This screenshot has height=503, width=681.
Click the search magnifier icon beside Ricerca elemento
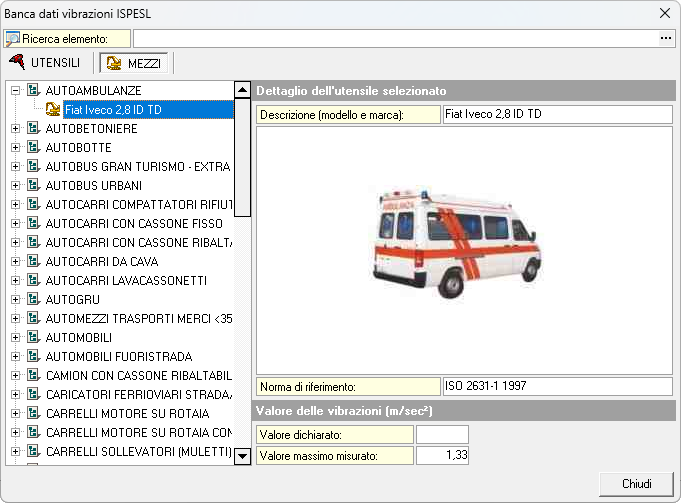point(13,38)
